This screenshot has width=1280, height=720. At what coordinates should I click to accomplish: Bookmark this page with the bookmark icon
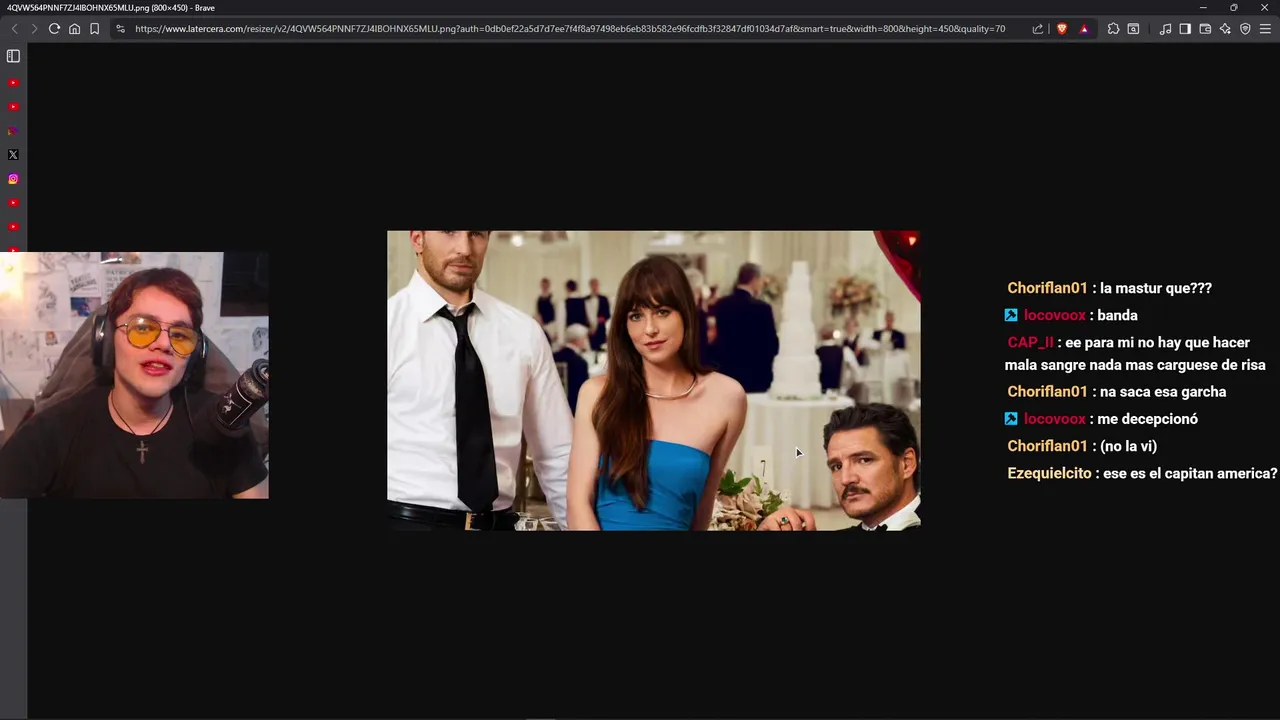pyautogui.click(x=94, y=29)
